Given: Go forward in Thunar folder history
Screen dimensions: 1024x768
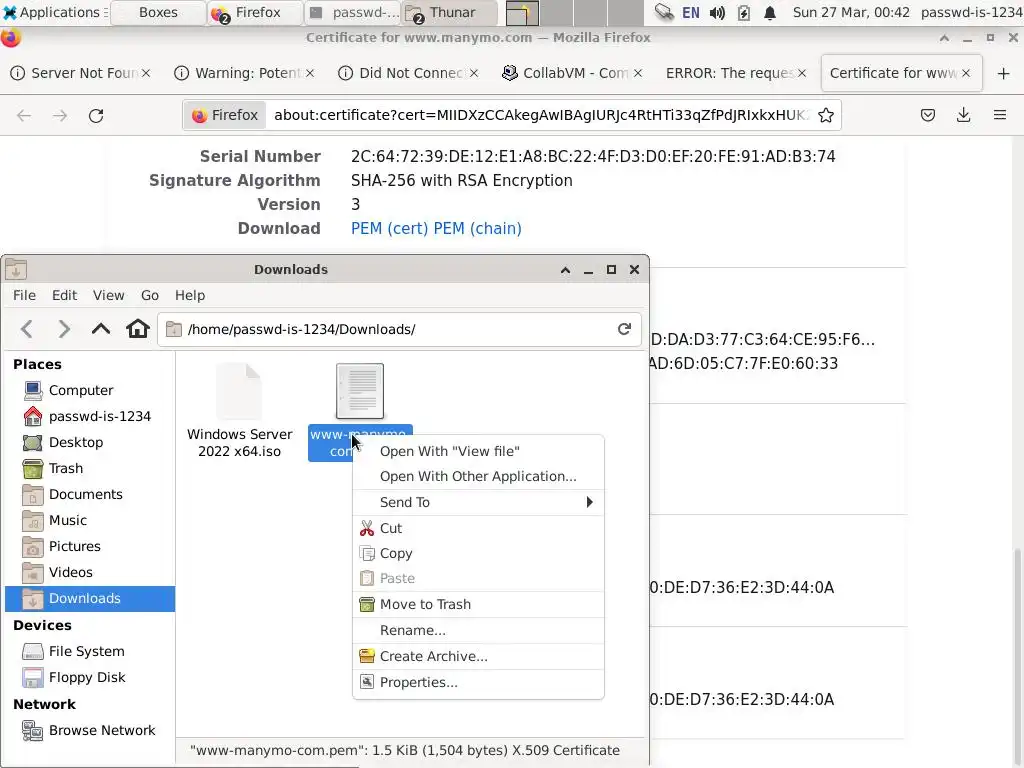Looking at the screenshot, I should point(63,329).
